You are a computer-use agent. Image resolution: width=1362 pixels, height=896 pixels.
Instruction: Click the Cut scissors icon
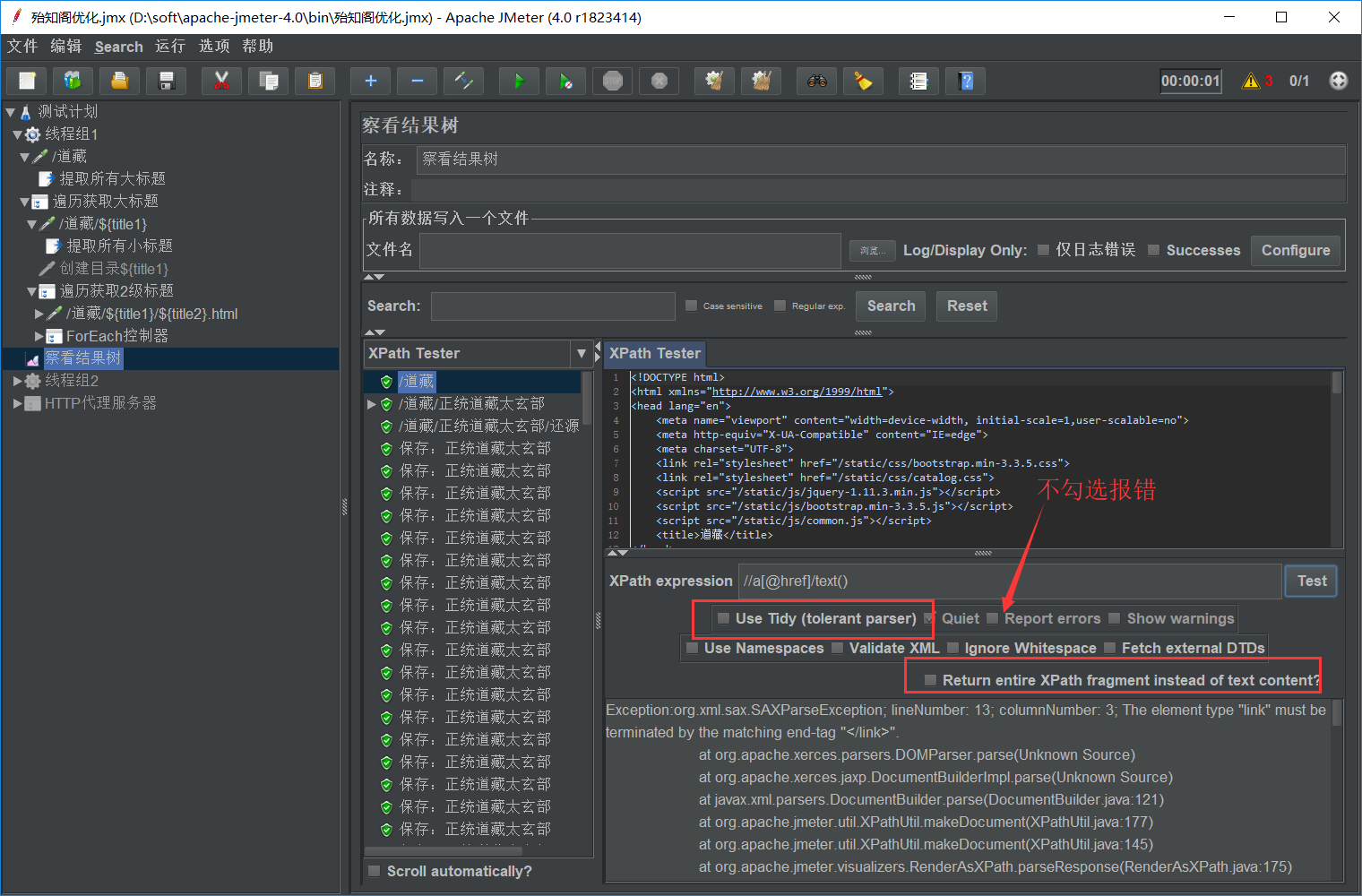[222, 81]
